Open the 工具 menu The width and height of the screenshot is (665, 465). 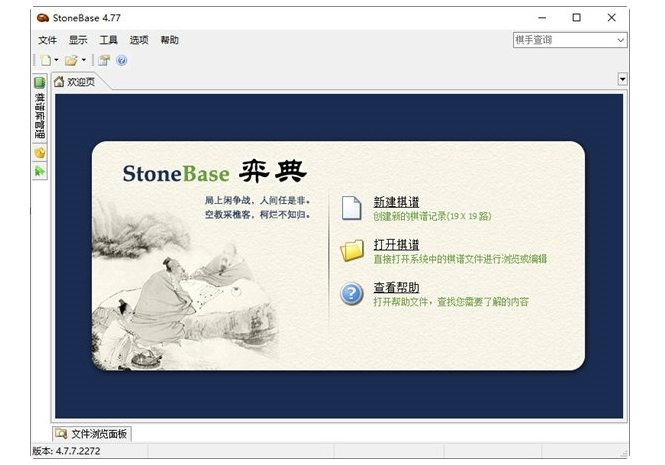click(x=108, y=40)
